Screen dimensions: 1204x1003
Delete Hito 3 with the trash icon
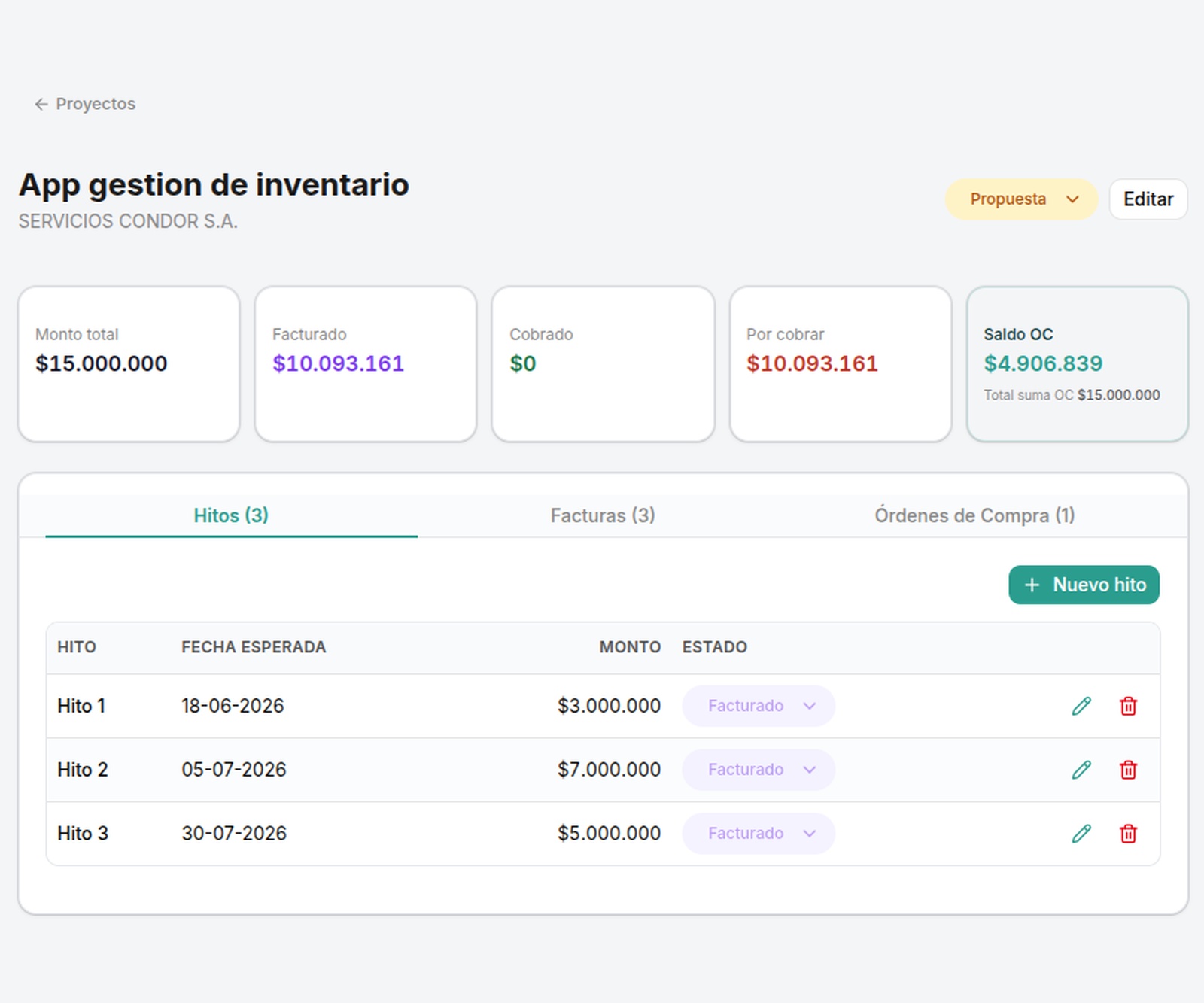coord(1128,834)
